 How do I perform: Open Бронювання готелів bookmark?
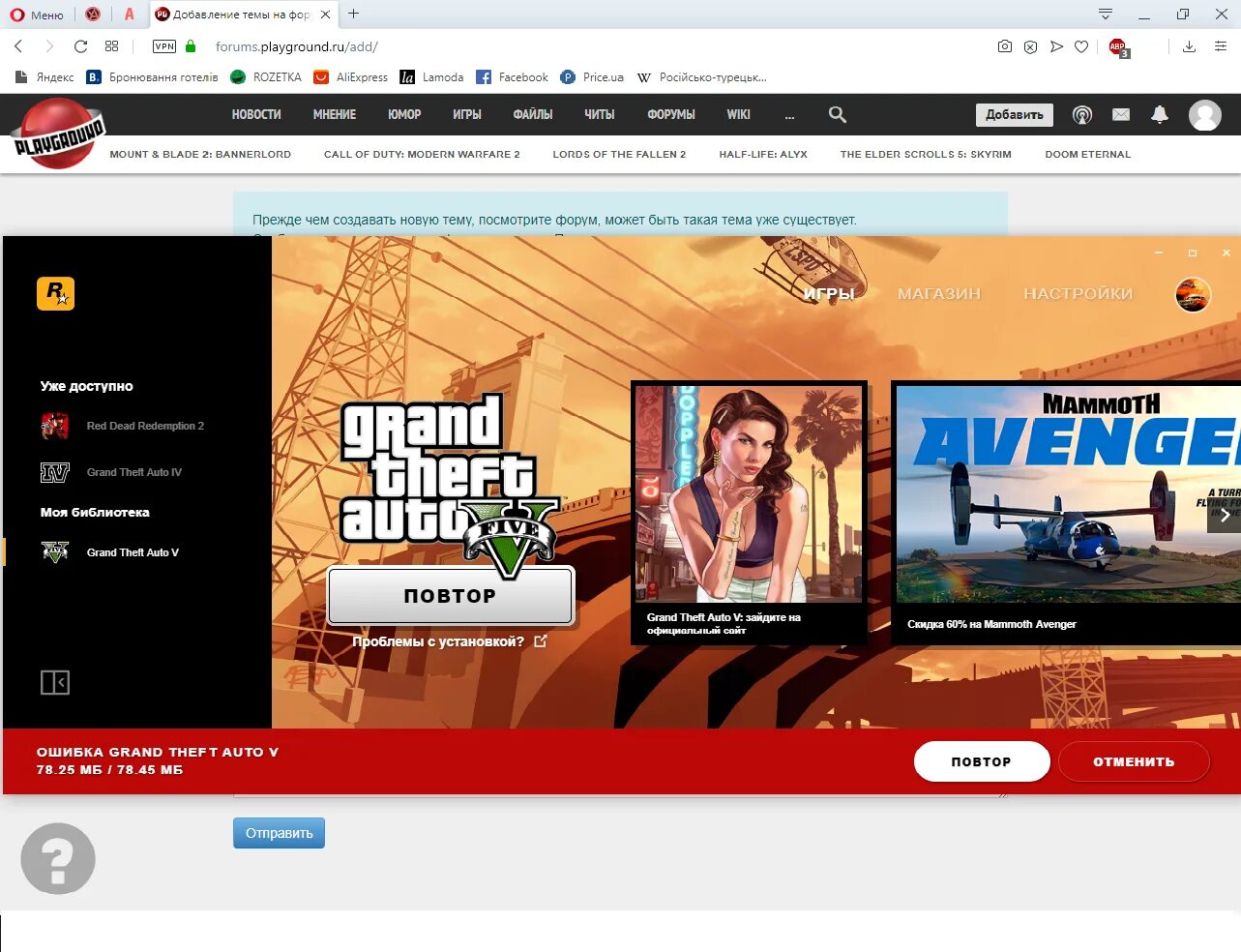(x=153, y=77)
